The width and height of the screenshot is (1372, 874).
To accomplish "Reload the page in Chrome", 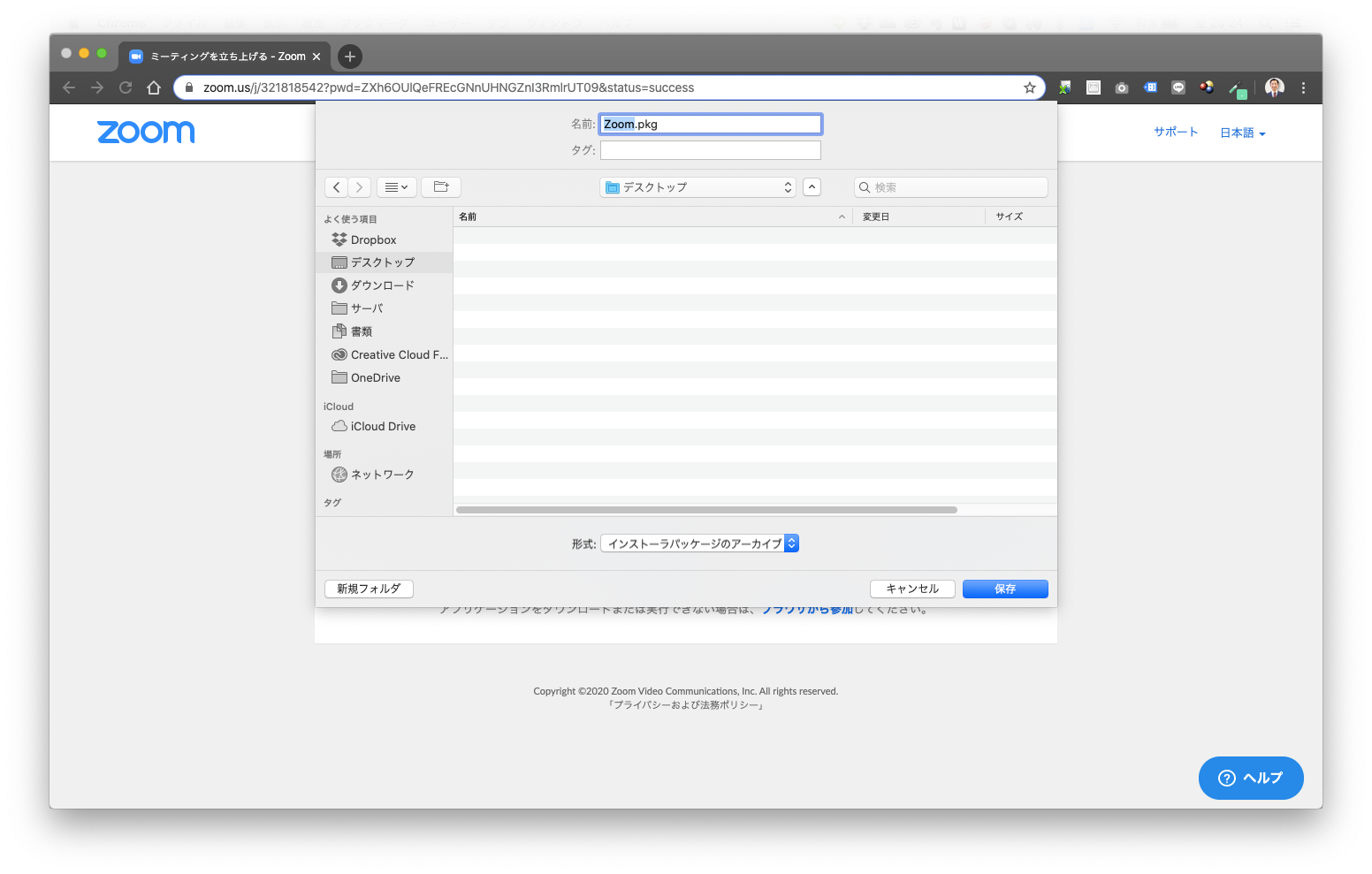I will pos(126,87).
